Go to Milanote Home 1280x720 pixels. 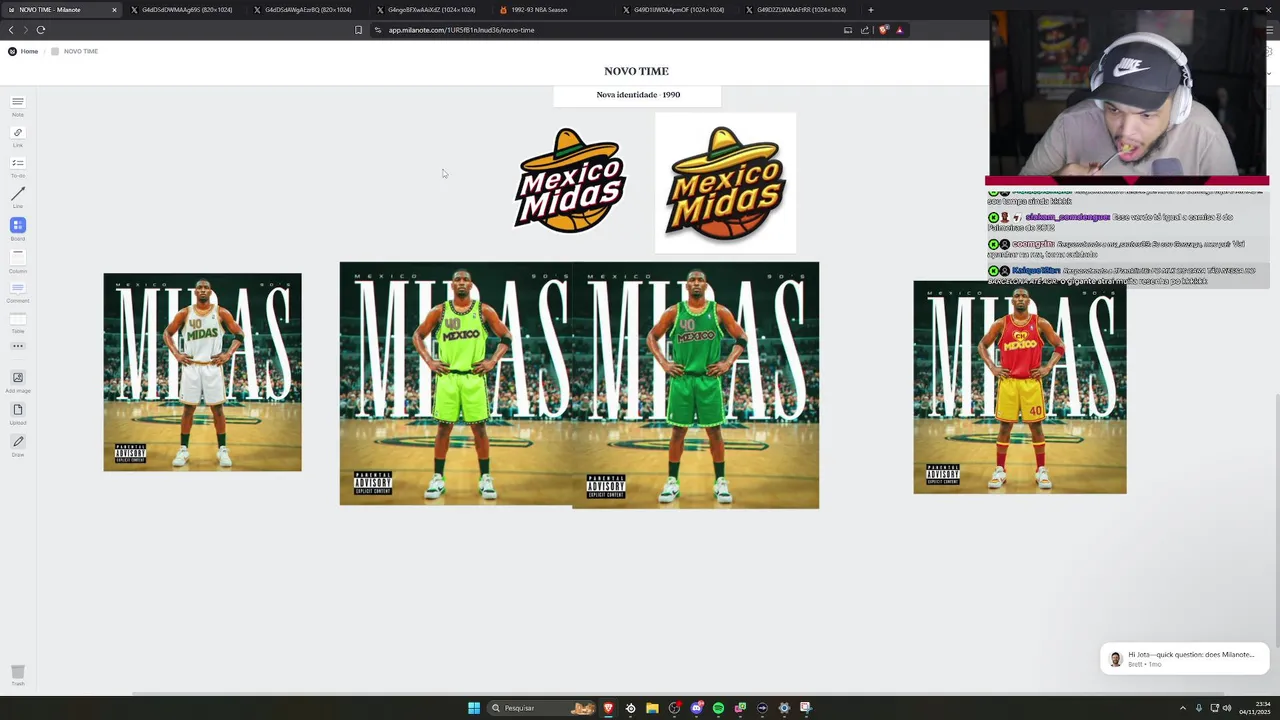point(23,51)
